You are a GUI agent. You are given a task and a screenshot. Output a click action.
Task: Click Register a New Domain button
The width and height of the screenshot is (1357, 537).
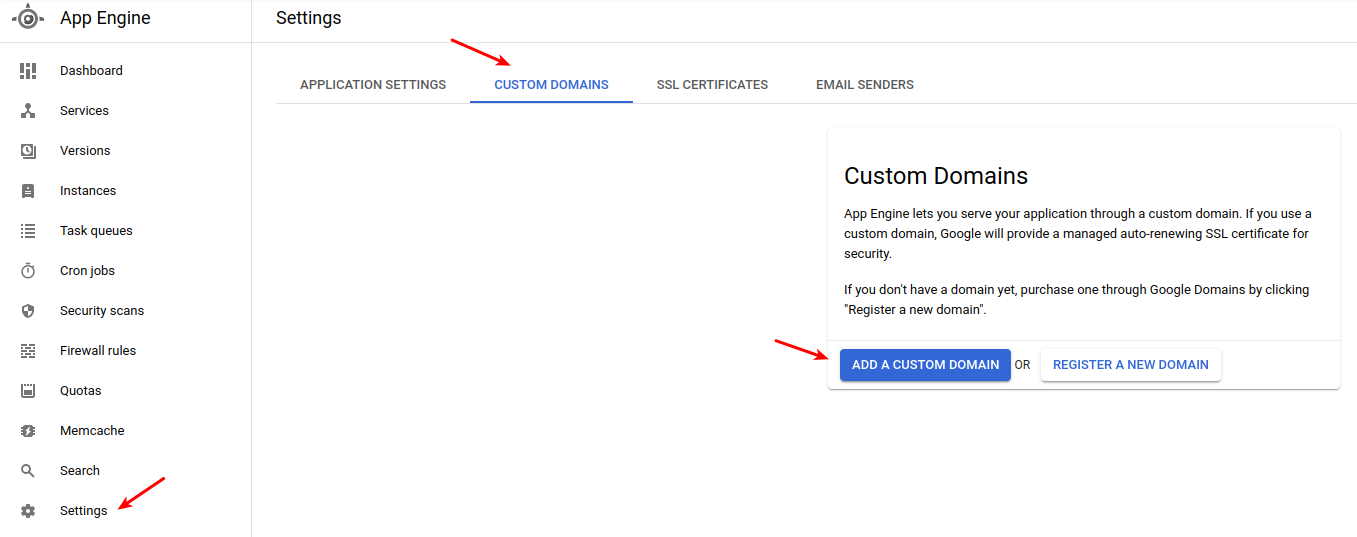point(1131,365)
